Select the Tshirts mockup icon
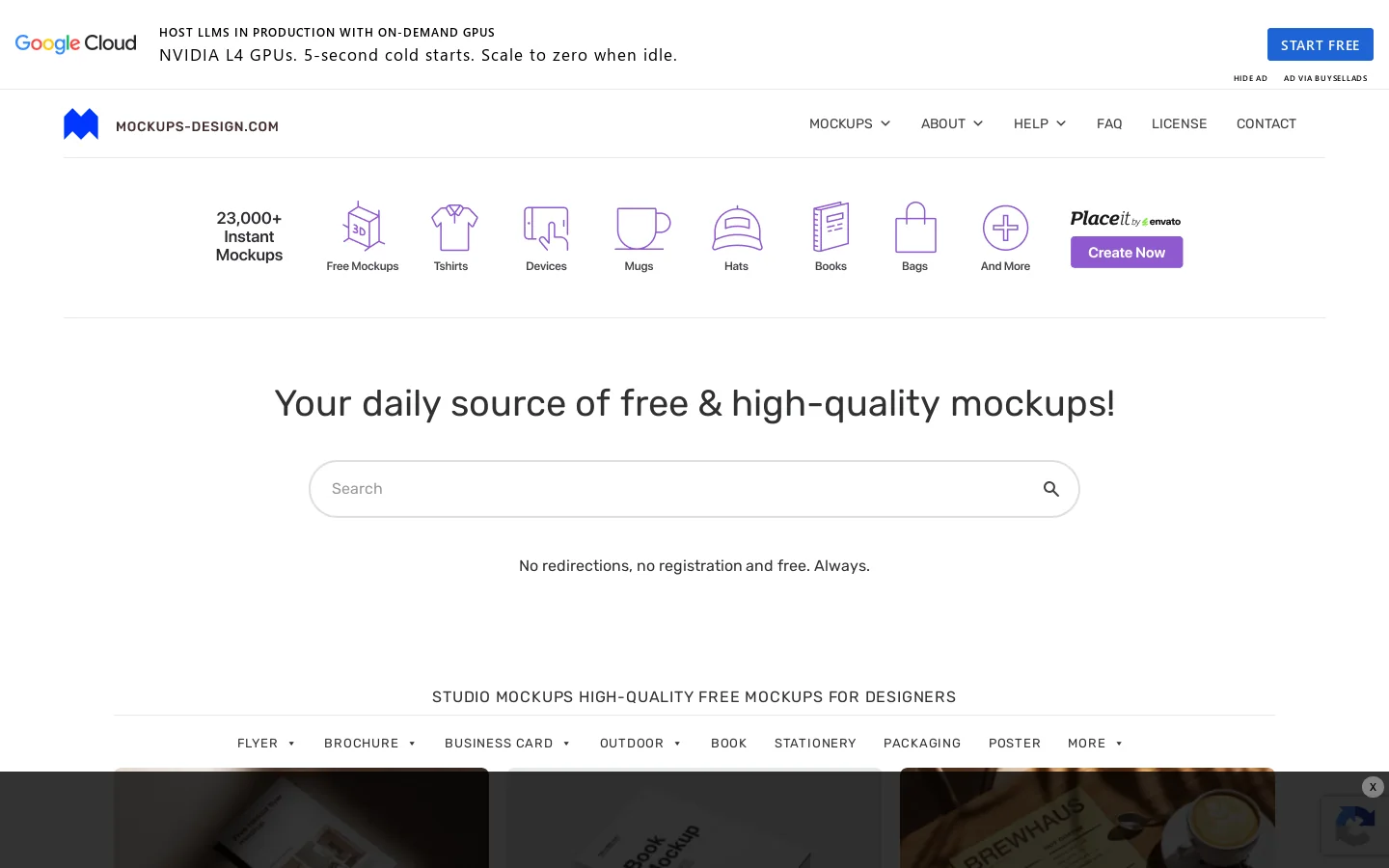The height and width of the screenshot is (868, 1389). (453, 228)
